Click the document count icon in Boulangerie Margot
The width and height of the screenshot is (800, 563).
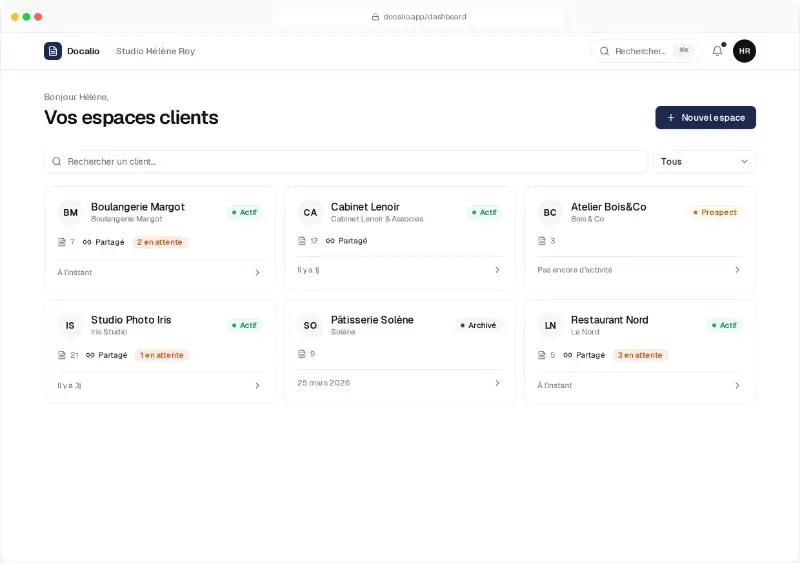62,242
